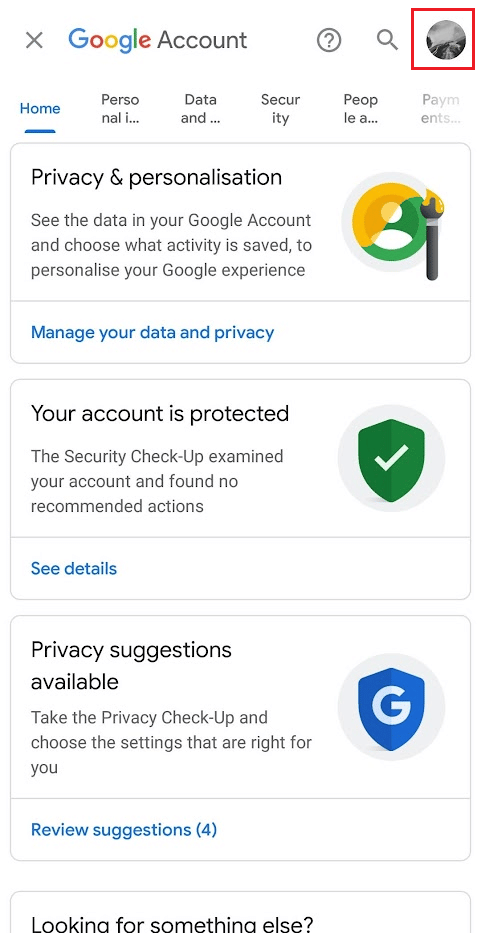Switch to the Personal info tab
This screenshot has height=933, width=481.
coord(120,109)
